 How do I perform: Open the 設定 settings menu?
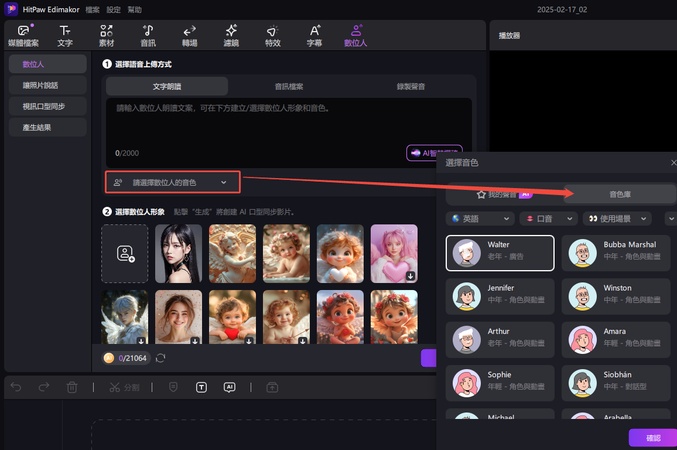pyautogui.click(x=114, y=10)
